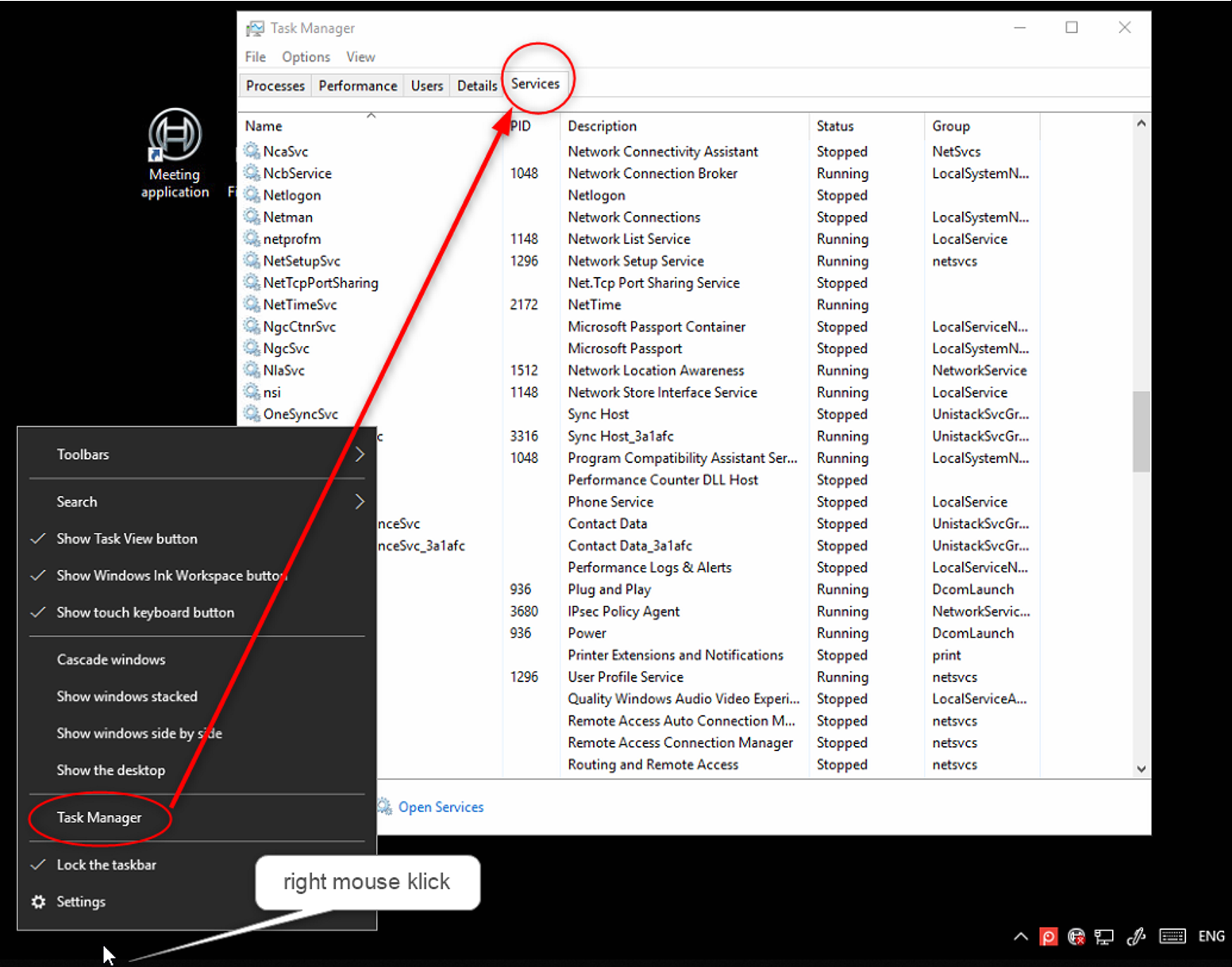Toggle Lock the taskbar option
Viewport: 1232px width, 967px height.
pos(106,865)
